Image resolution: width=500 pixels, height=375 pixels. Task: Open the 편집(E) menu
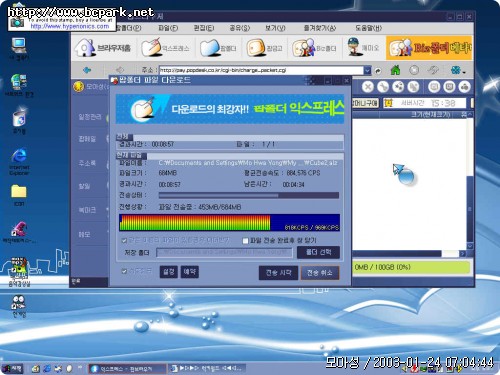coord(204,28)
